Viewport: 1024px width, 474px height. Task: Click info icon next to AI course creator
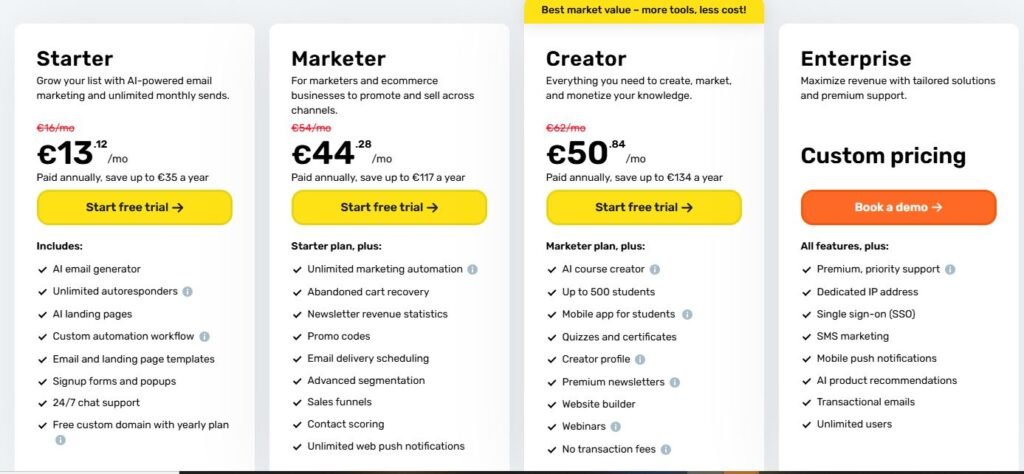point(654,269)
